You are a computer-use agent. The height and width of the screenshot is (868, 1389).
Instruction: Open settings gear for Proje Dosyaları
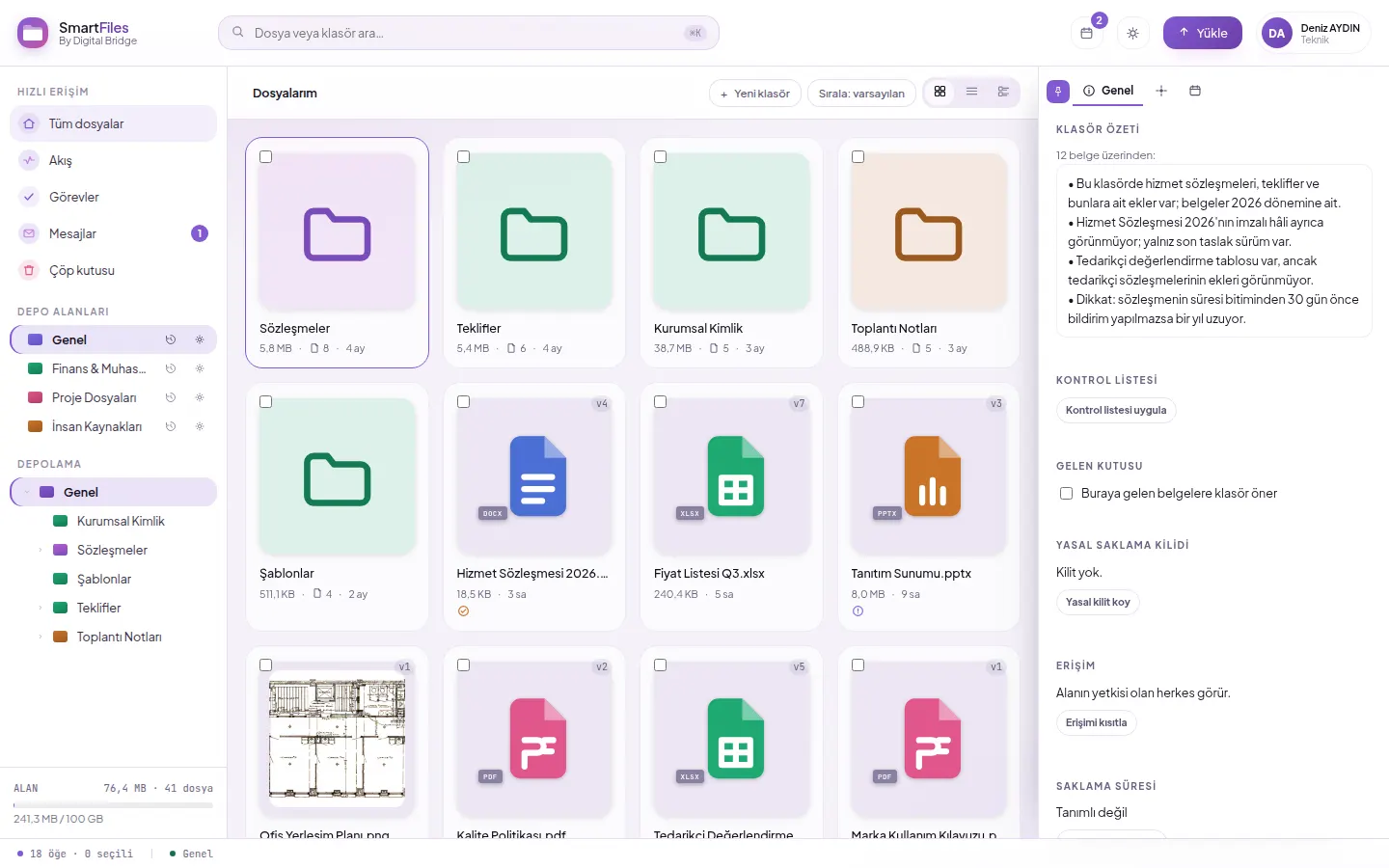pos(200,397)
